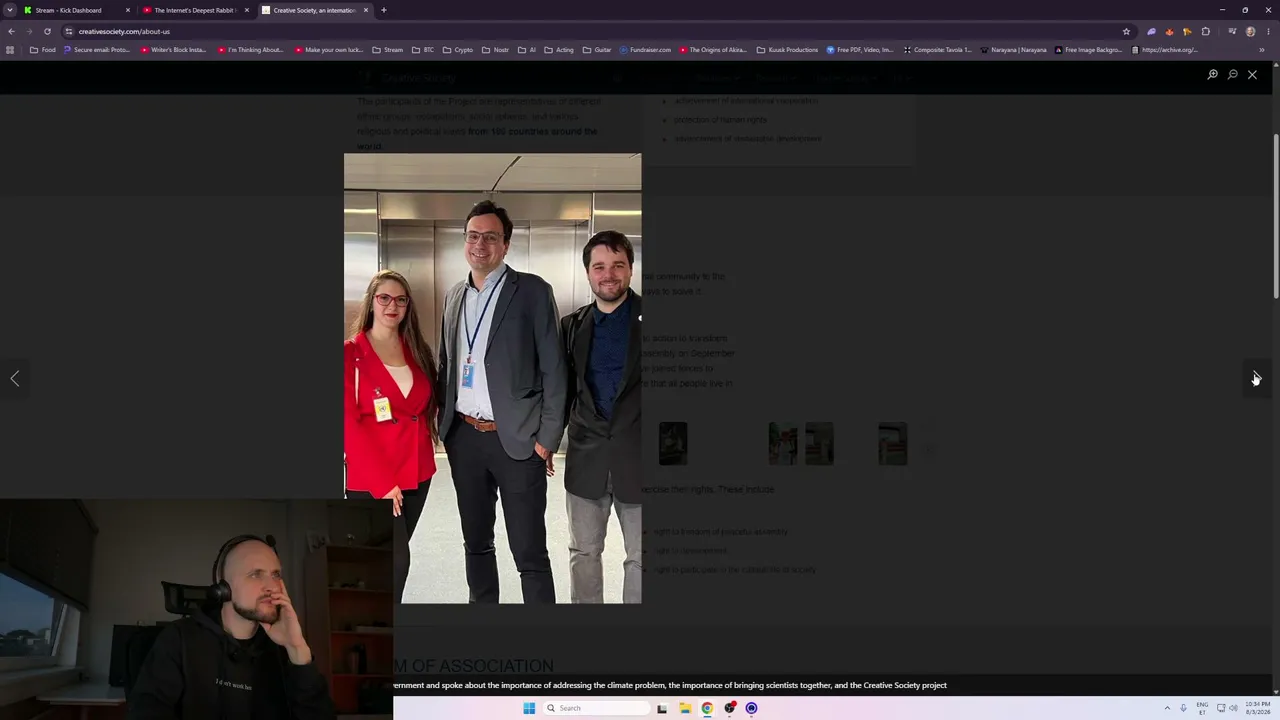The height and width of the screenshot is (720, 1280).
Task: Open the Windows Start menu
Action: pyautogui.click(x=529, y=708)
